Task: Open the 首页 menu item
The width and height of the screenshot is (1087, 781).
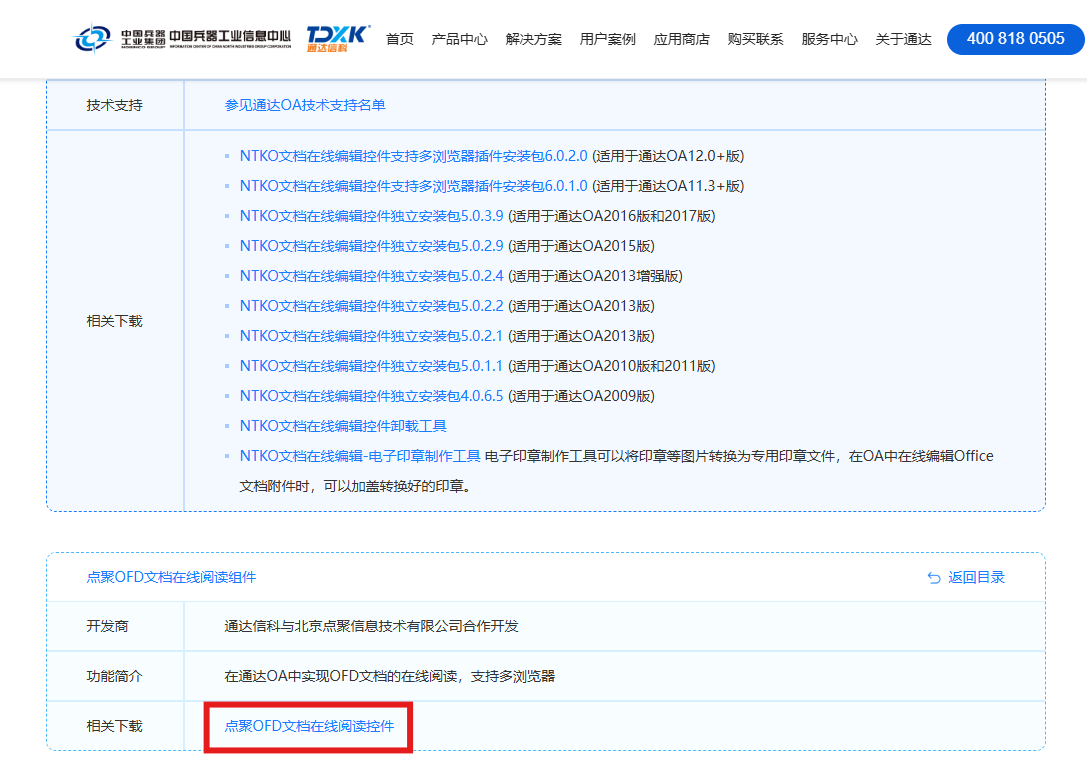Action: click(x=399, y=39)
